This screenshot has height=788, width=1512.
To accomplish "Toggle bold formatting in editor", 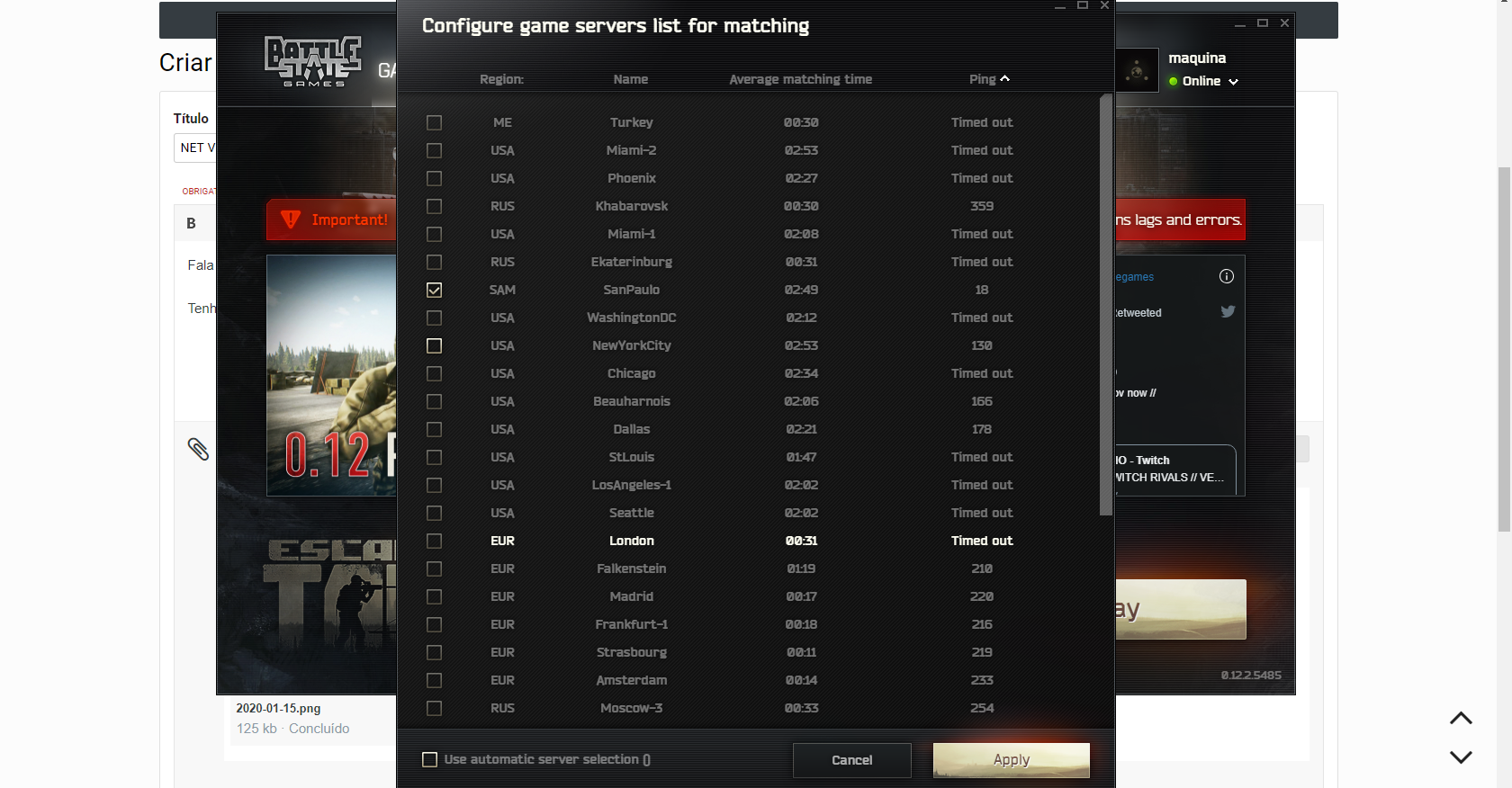I will coord(191,223).
